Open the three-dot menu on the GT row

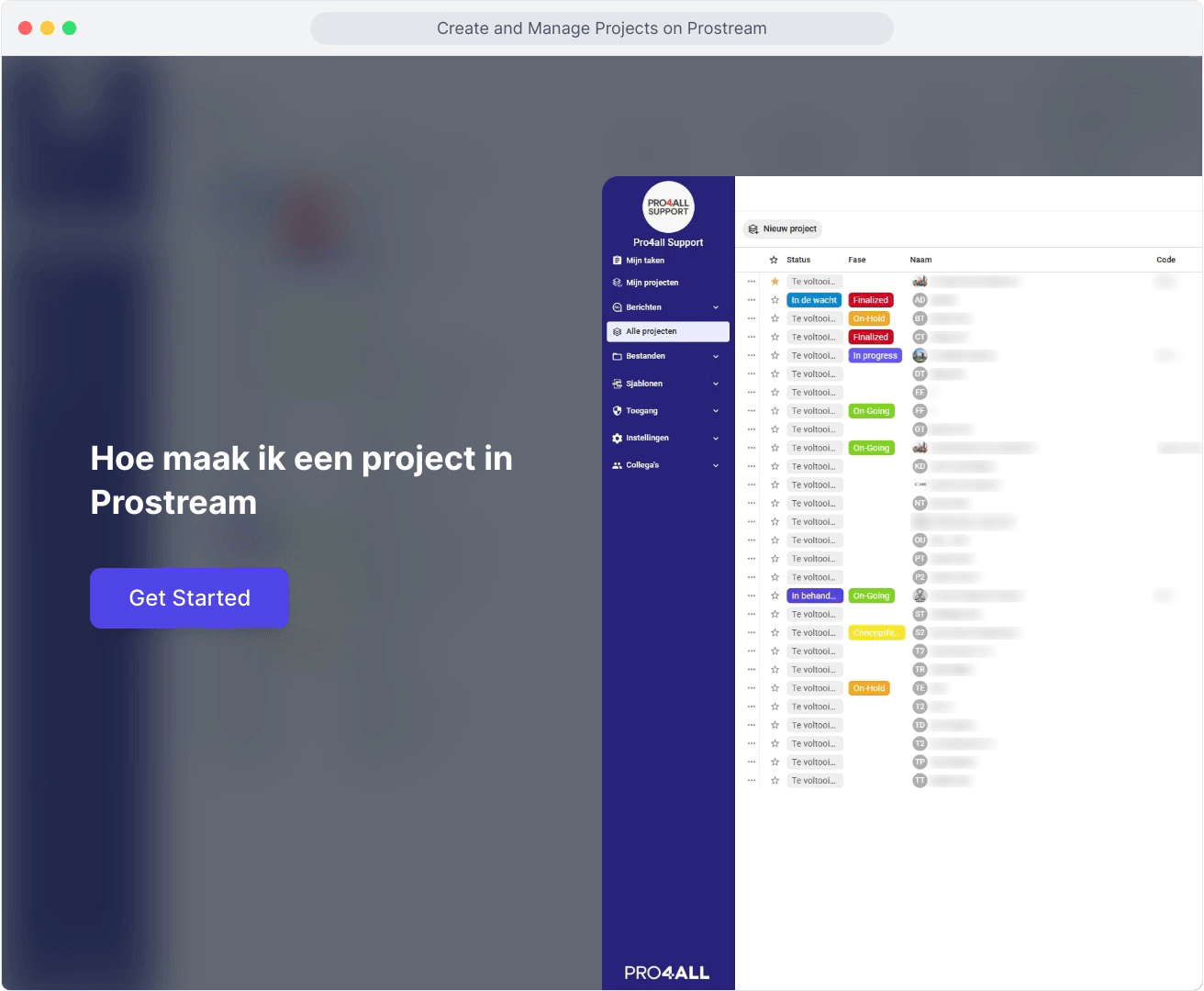tap(752, 429)
